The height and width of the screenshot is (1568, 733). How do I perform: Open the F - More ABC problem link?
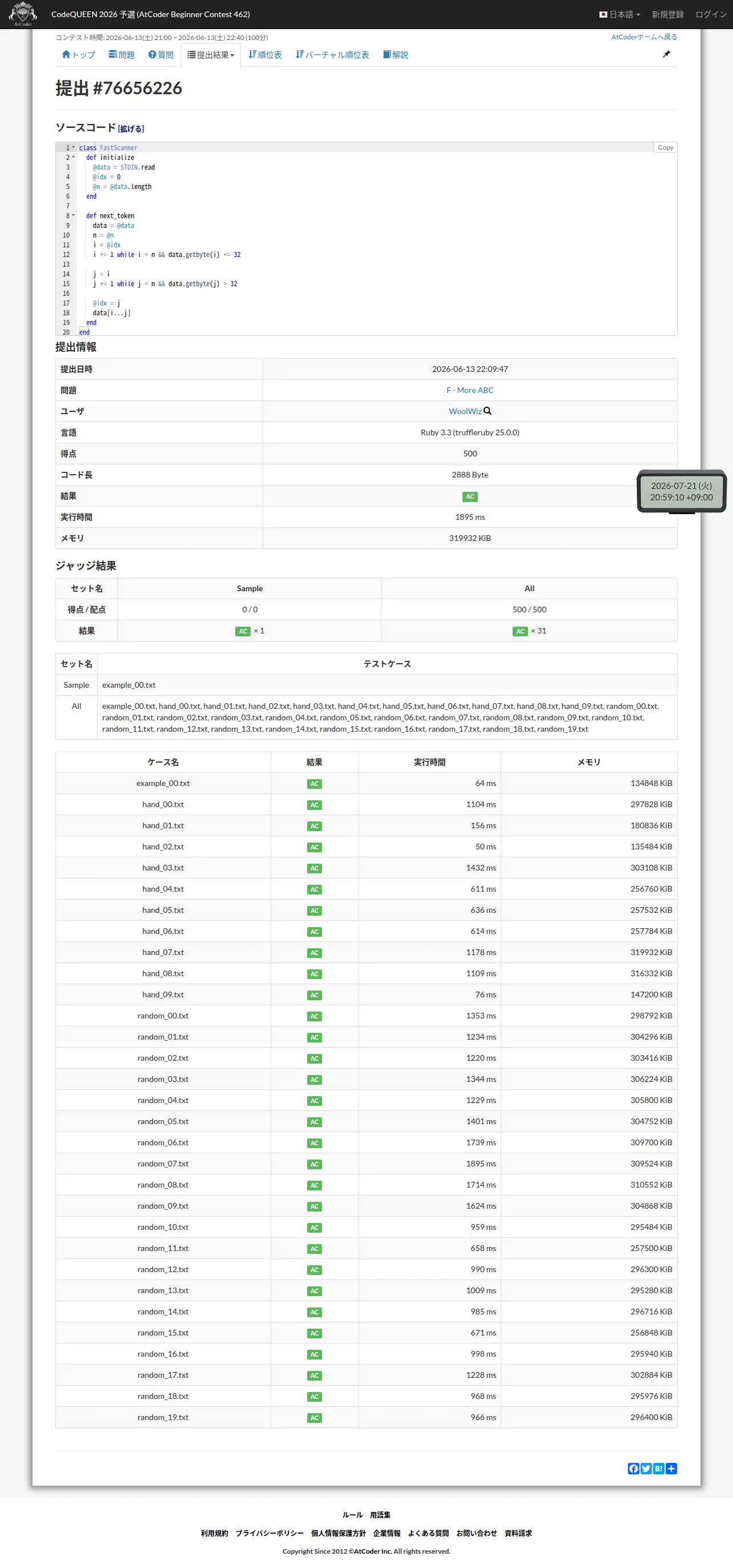point(470,390)
